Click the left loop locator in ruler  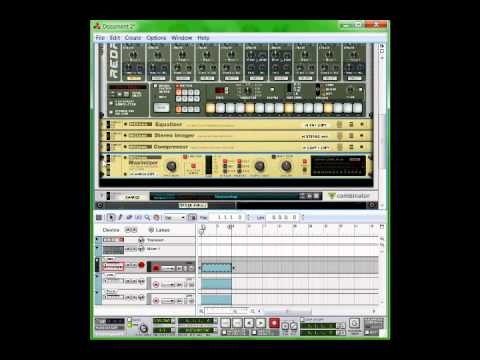click(203, 228)
